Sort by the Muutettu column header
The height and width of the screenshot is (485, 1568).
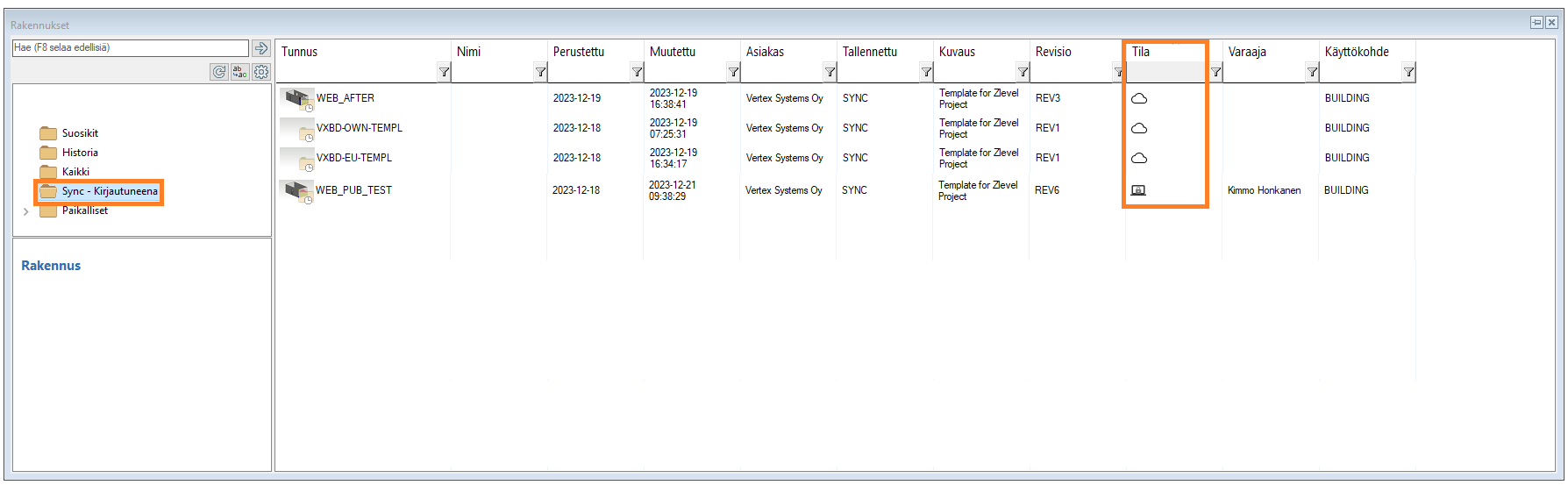pyautogui.click(x=673, y=52)
